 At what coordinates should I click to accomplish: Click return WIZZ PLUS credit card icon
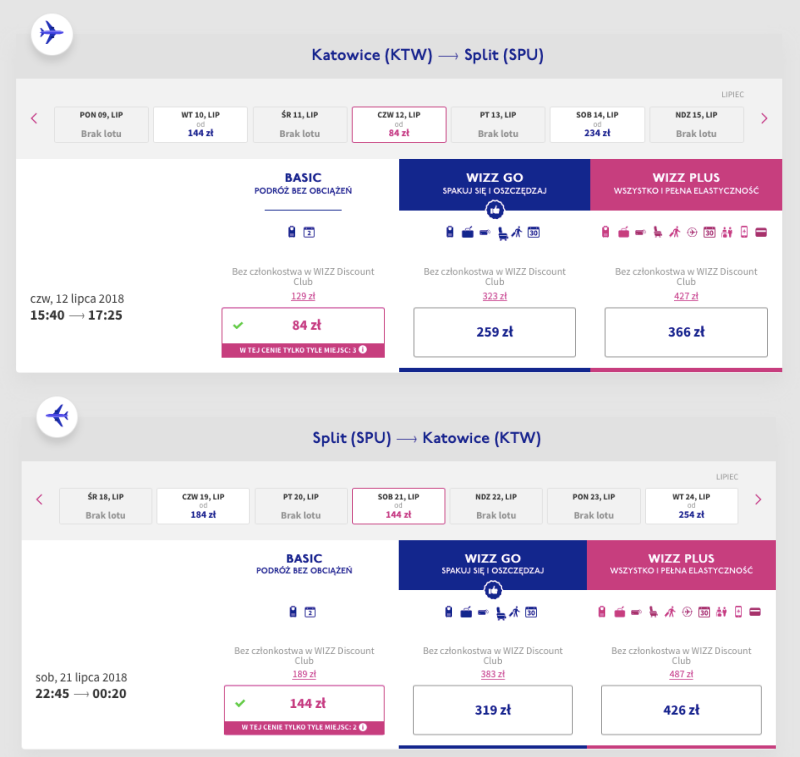click(755, 612)
